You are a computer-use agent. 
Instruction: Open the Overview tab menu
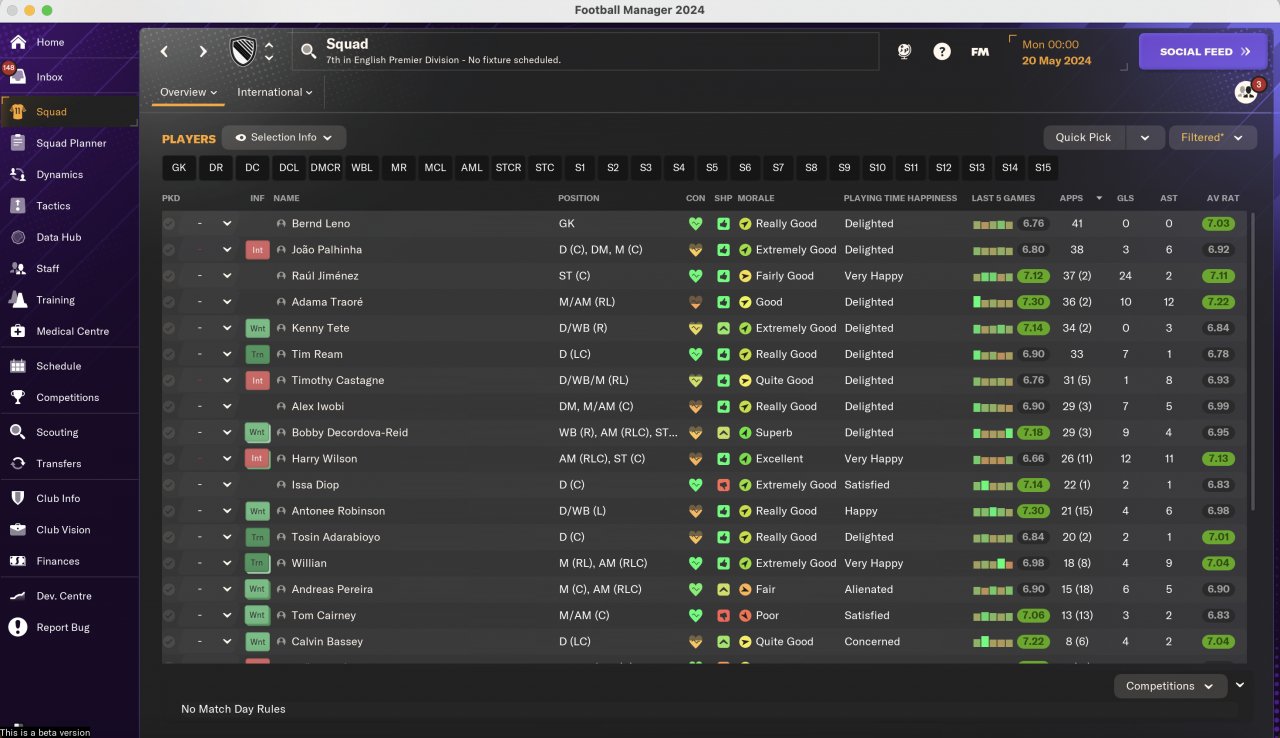189,92
